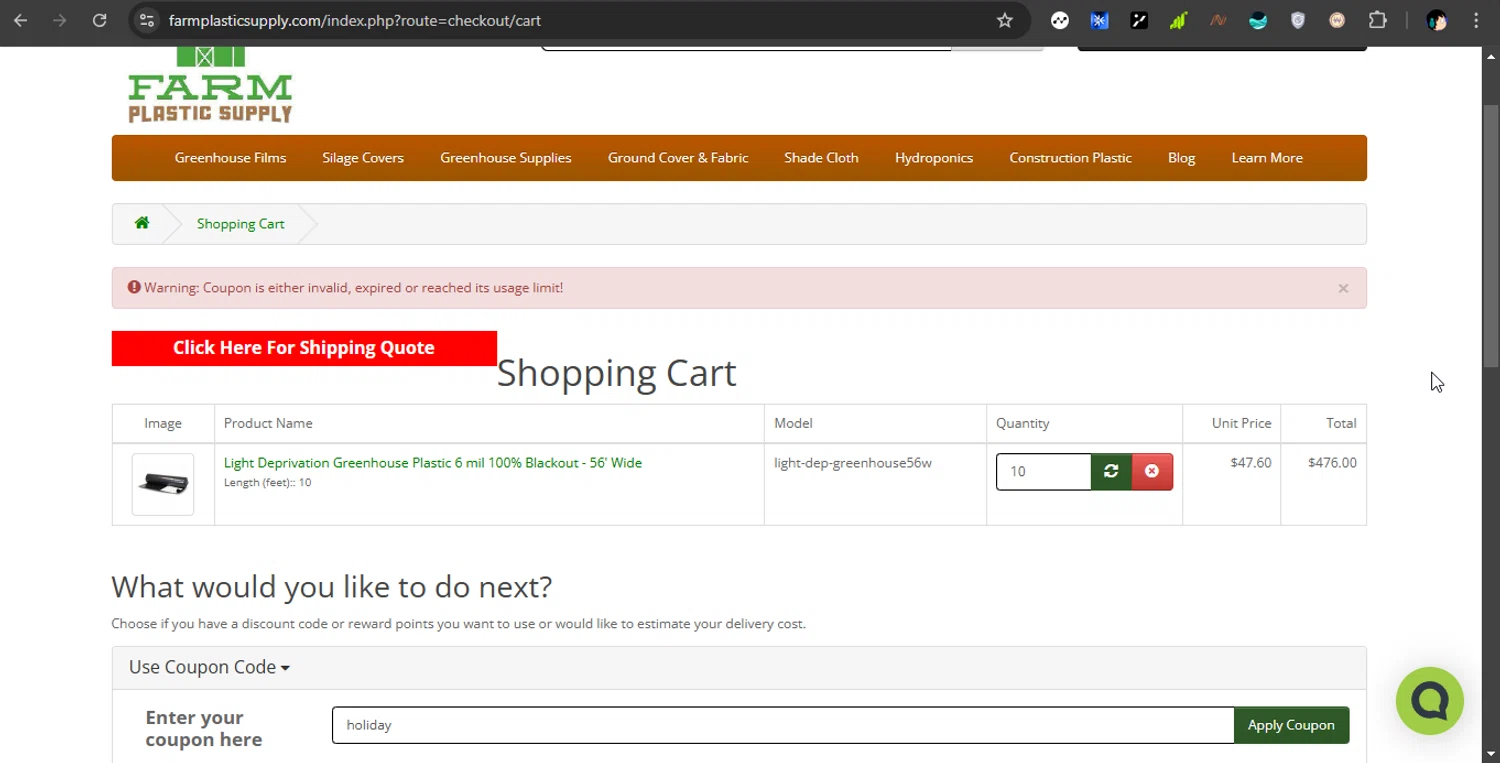Dismiss the coupon warning alert
Screen dimensions: 1500x763
(1343, 288)
